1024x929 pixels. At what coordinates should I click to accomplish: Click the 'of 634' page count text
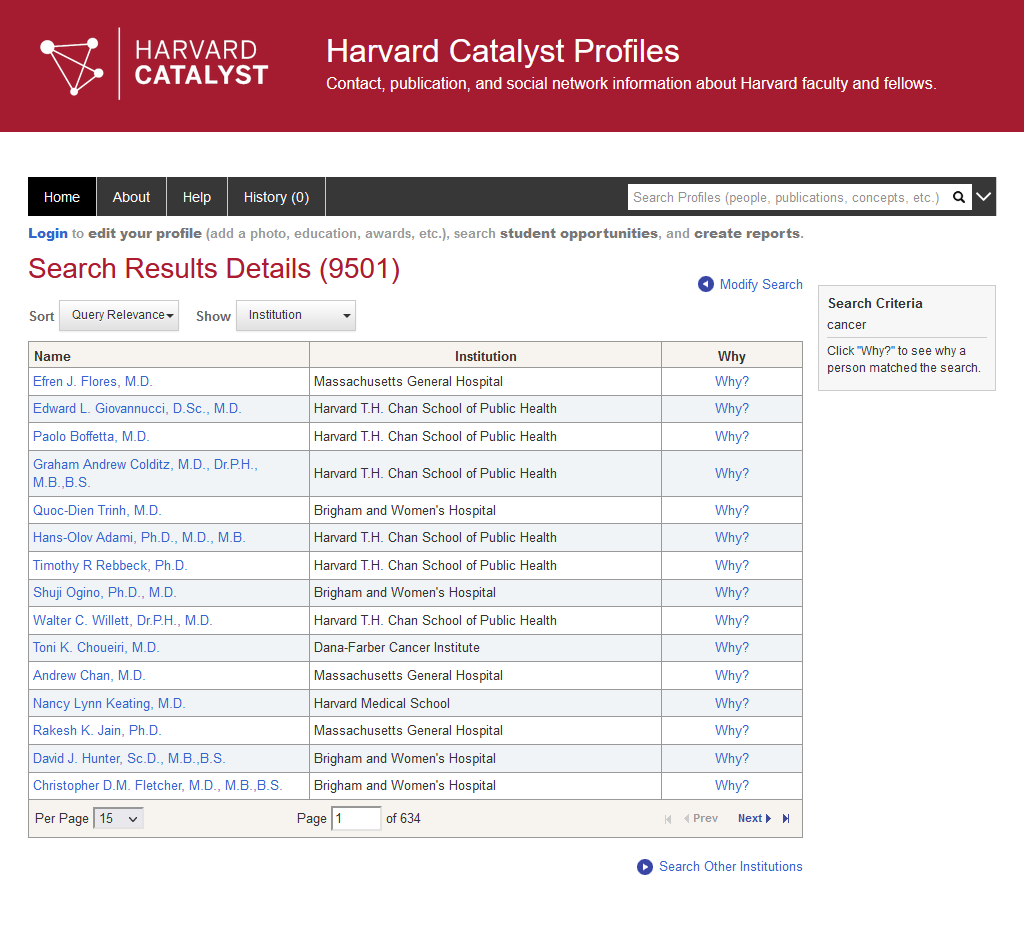coord(404,819)
